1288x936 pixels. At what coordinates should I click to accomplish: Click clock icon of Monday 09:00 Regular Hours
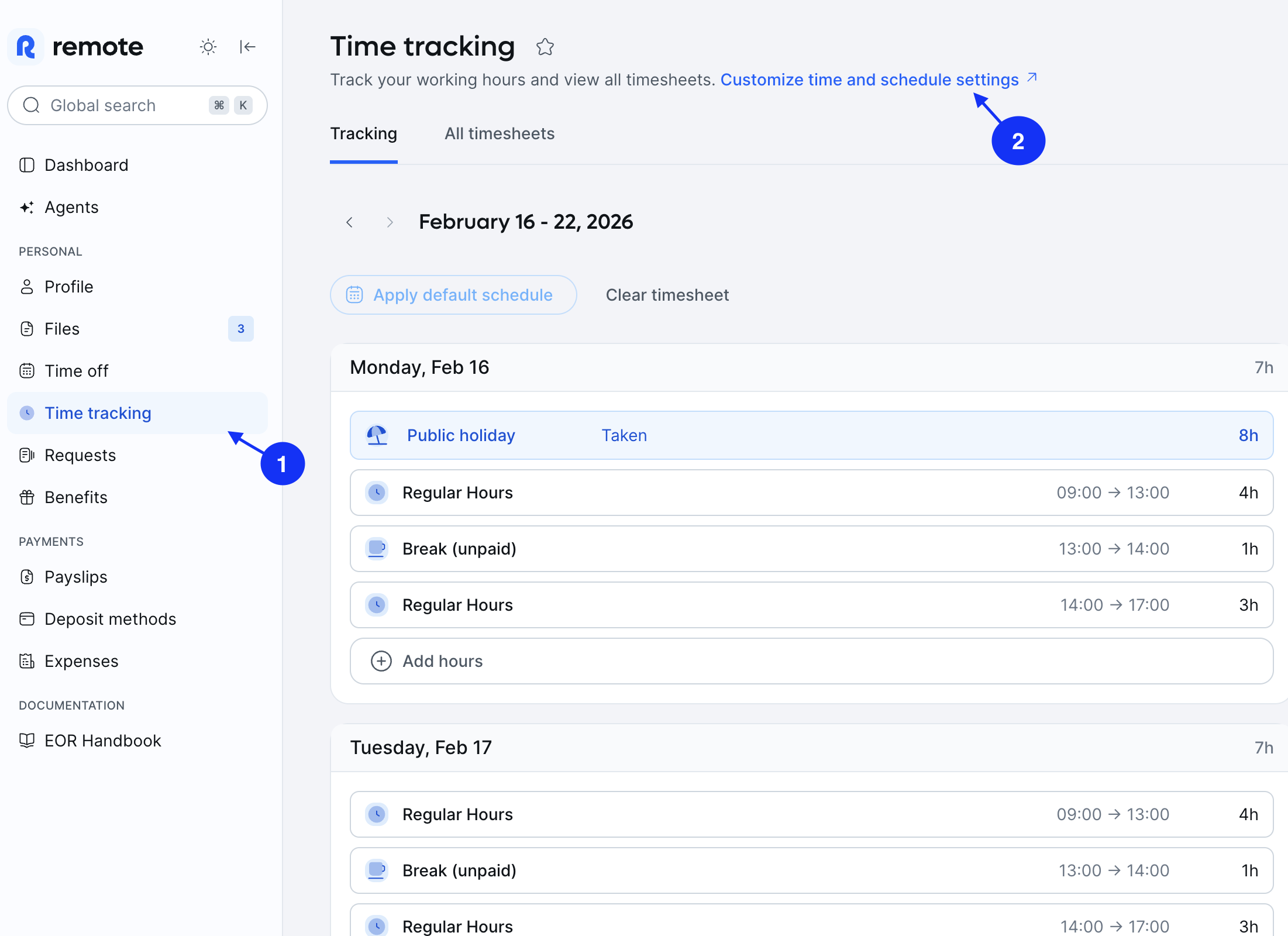click(377, 493)
